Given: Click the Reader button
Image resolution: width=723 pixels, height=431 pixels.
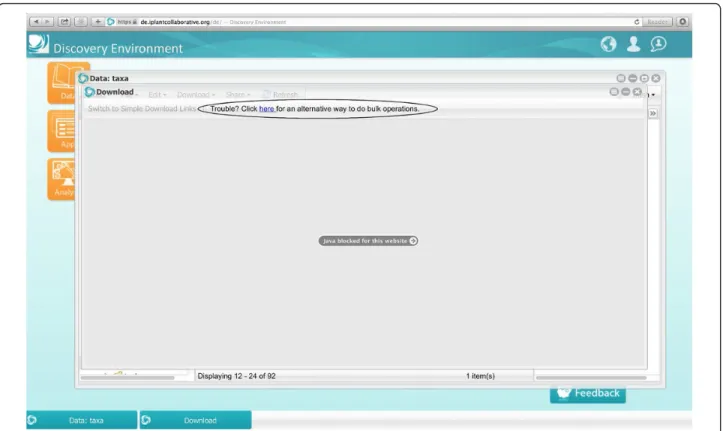Looking at the screenshot, I should tap(657, 22).
